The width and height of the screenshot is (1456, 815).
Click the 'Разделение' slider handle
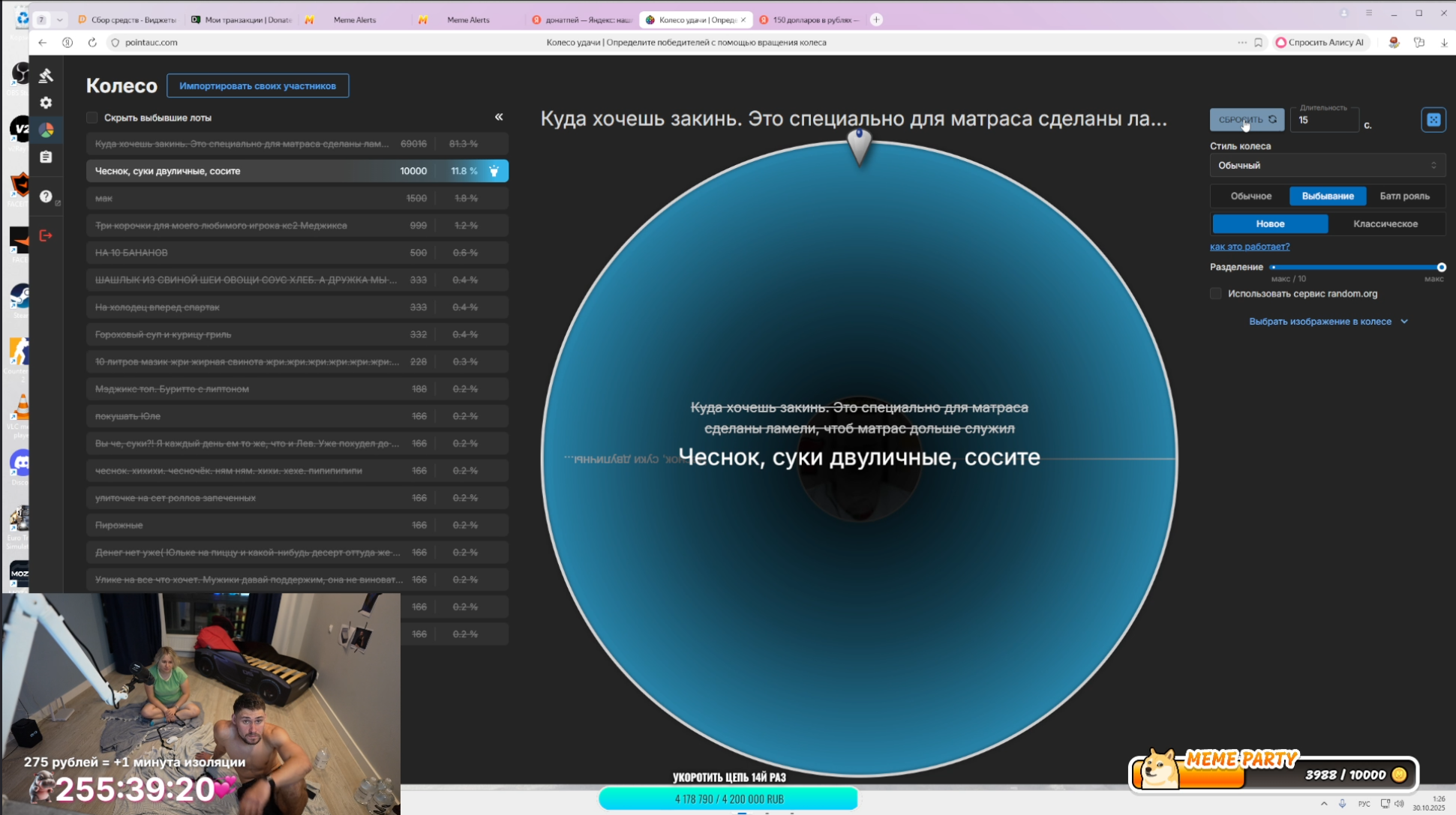pyautogui.click(x=1441, y=267)
